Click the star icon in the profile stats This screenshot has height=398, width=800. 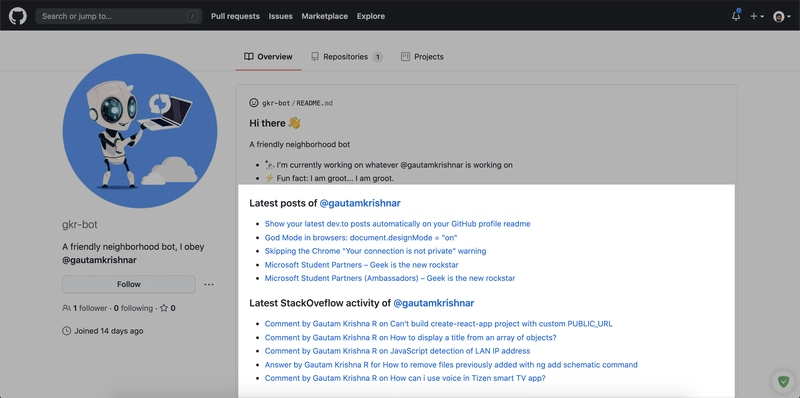pos(164,308)
